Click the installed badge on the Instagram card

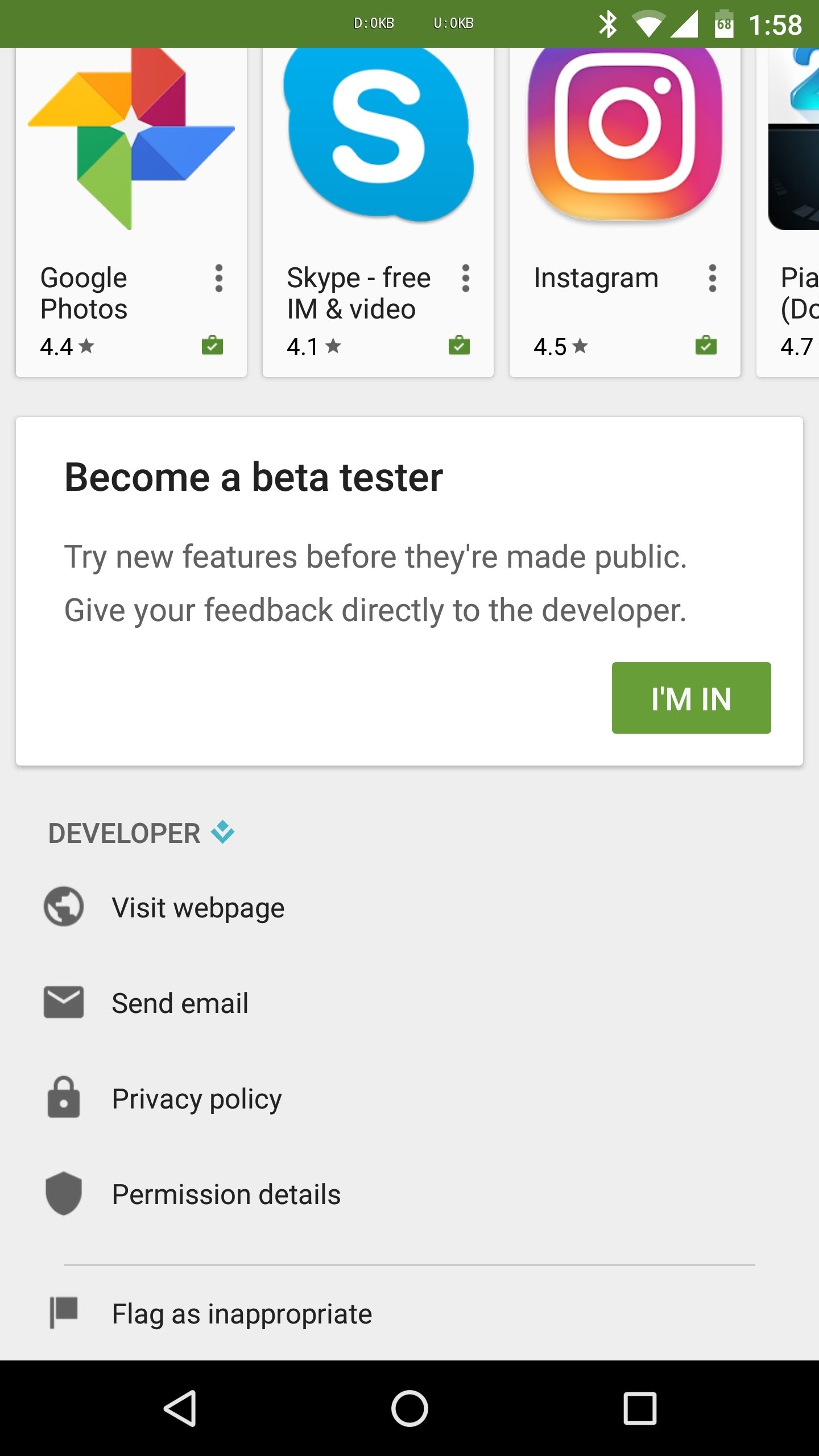pyautogui.click(x=705, y=345)
